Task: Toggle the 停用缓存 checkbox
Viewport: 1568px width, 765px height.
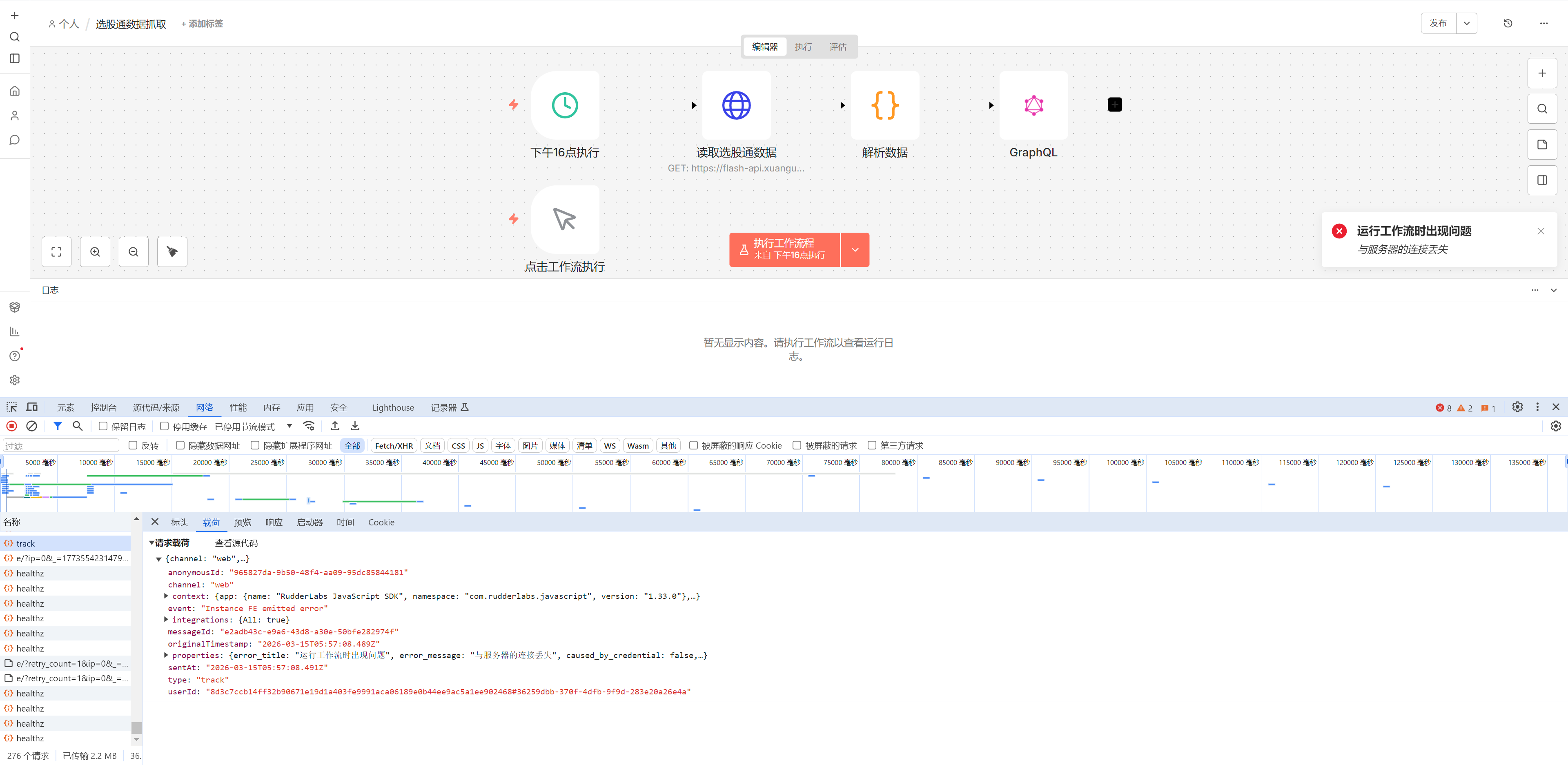Action: pos(164,426)
